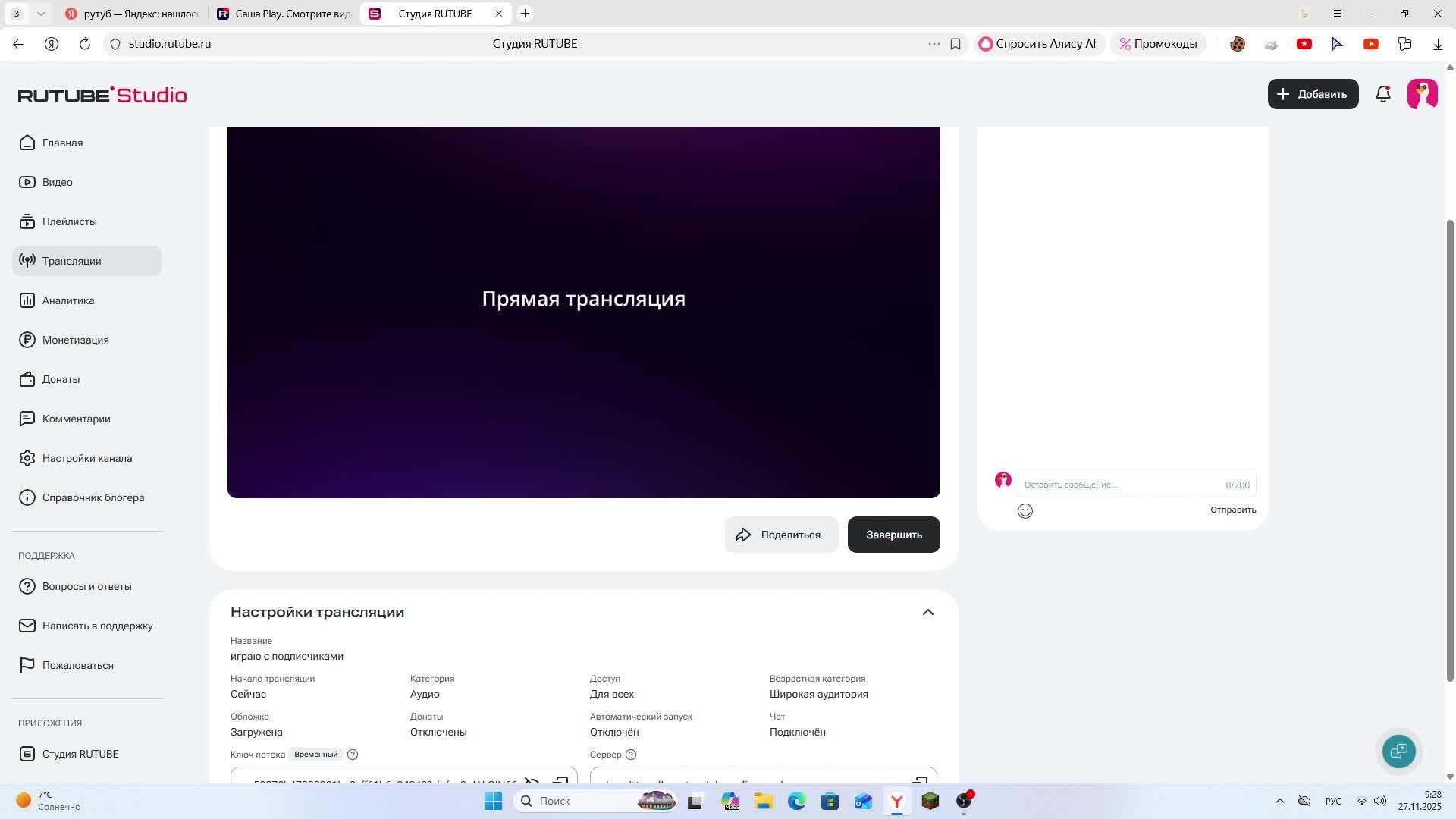The height and width of the screenshot is (819, 1456).
Task: Open the browser tab list dropdown arrow
Action: [41, 14]
